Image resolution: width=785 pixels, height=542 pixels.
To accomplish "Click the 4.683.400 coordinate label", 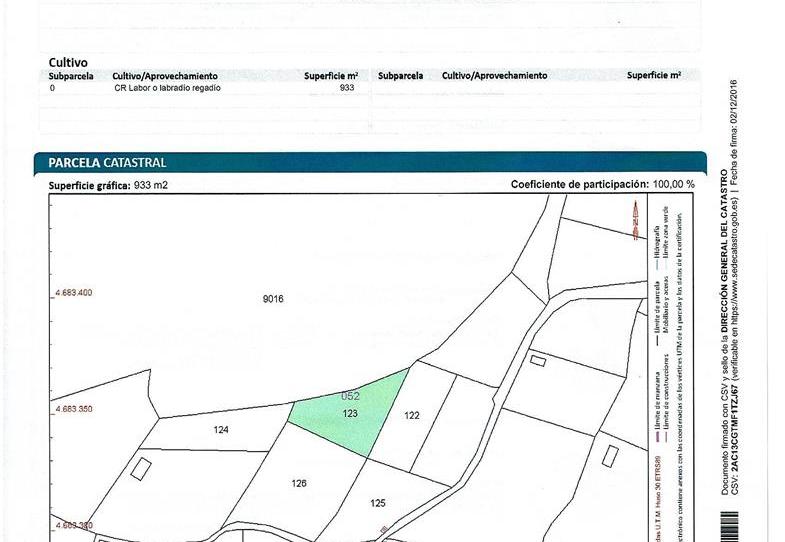I will click(x=72, y=293).
